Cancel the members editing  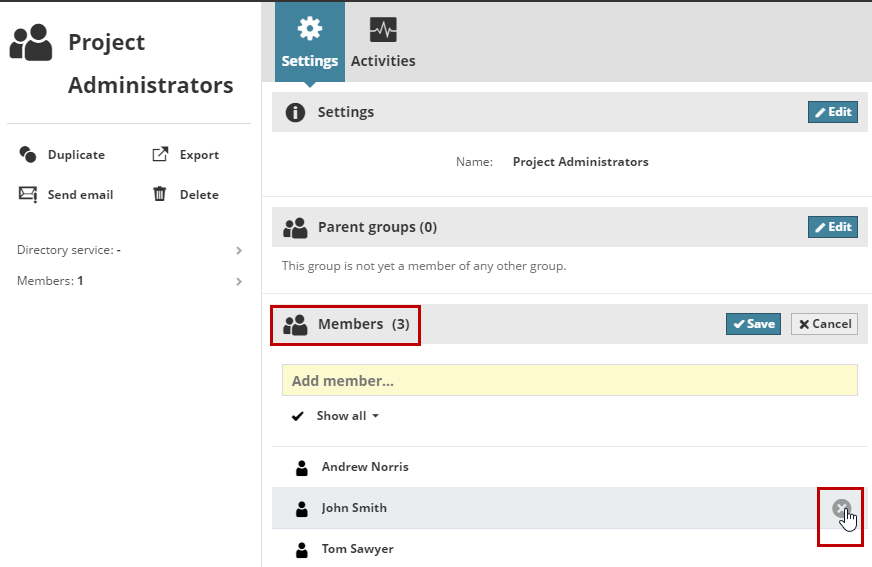824,324
